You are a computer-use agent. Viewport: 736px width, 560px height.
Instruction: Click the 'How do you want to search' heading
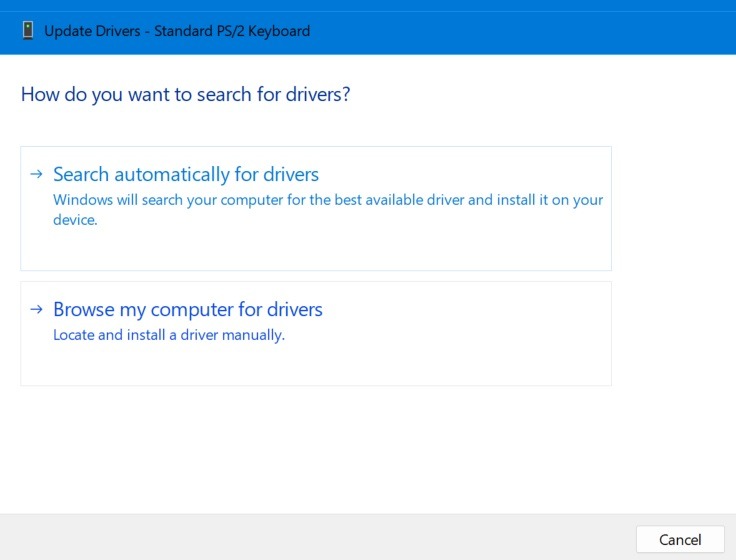click(x=185, y=95)
